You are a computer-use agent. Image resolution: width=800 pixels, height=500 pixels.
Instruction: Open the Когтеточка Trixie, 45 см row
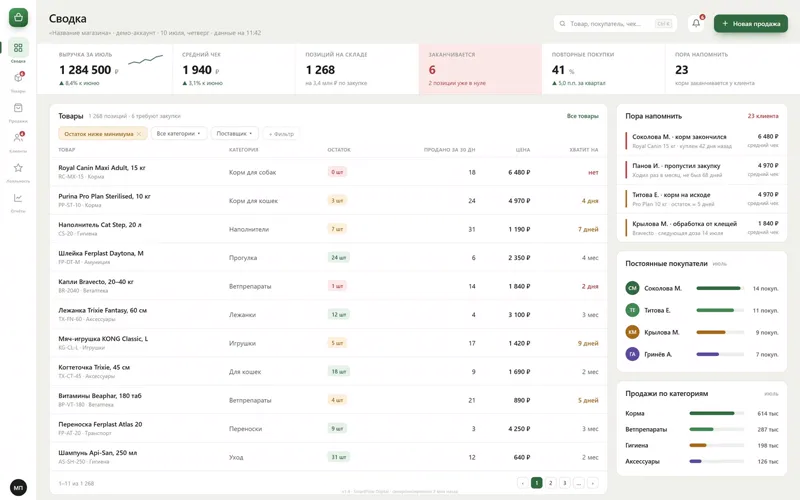coord(329,372)
